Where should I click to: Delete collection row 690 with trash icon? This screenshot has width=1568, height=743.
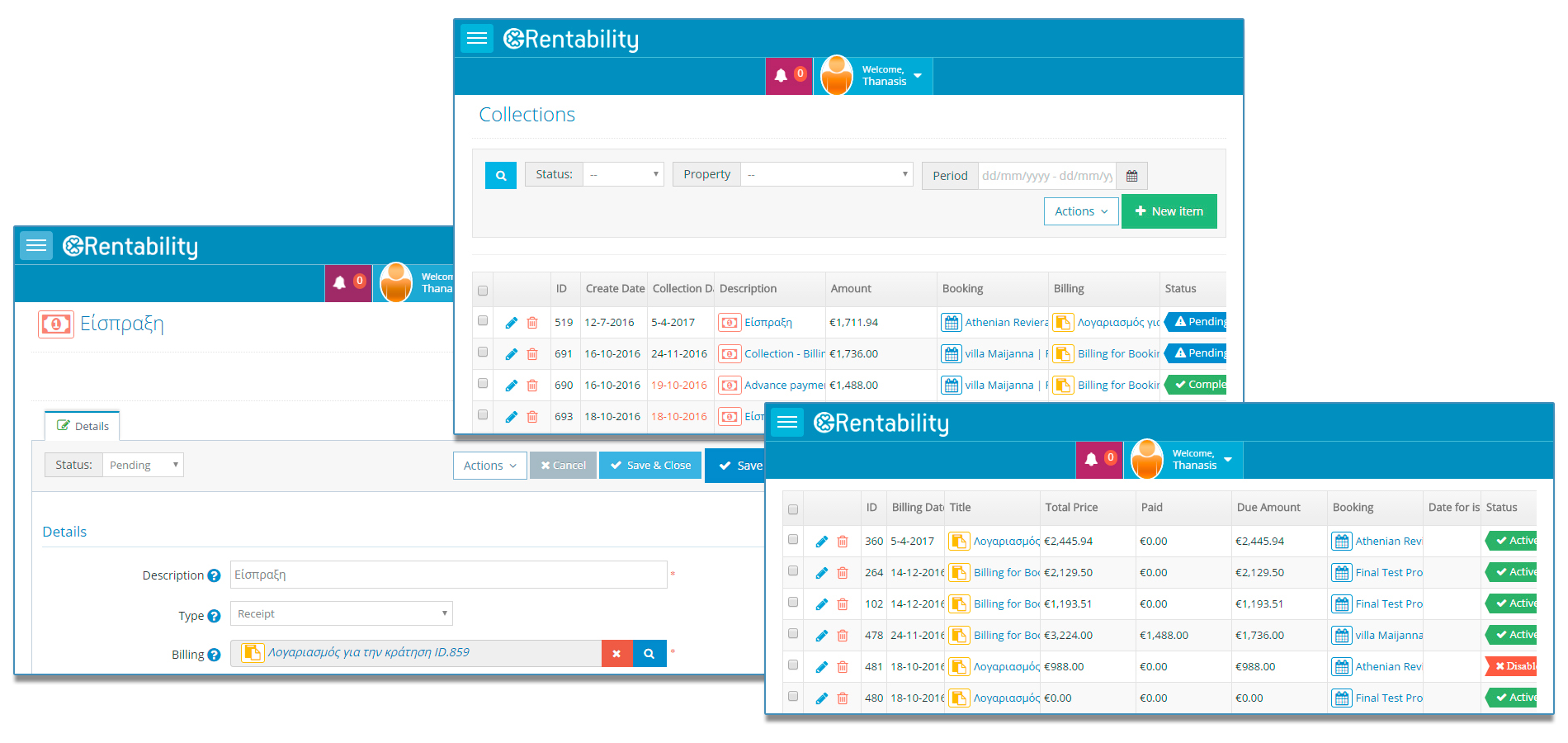click(x=532, y=386)
